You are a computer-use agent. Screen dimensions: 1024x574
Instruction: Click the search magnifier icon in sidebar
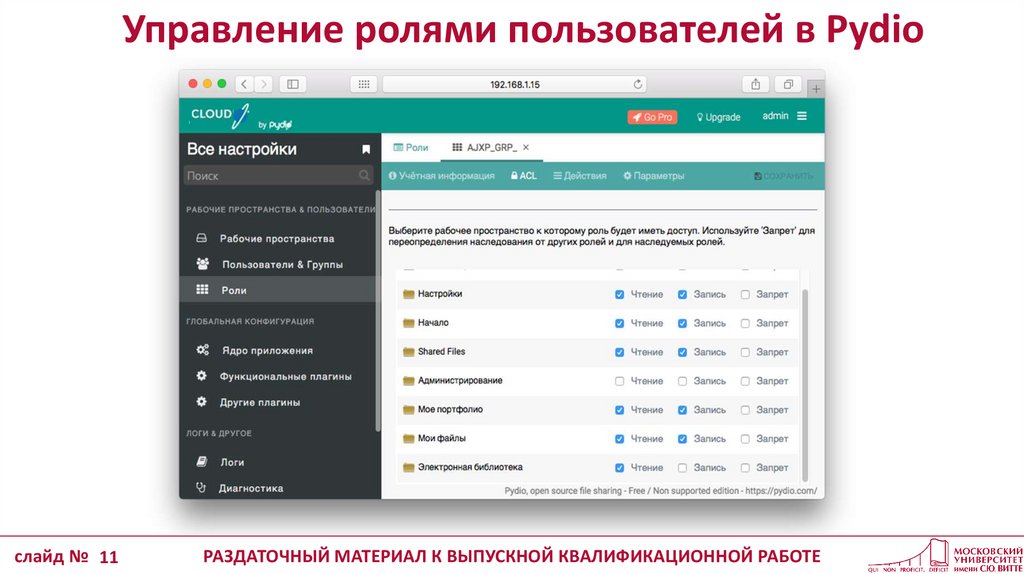click(x=365, y=175)
